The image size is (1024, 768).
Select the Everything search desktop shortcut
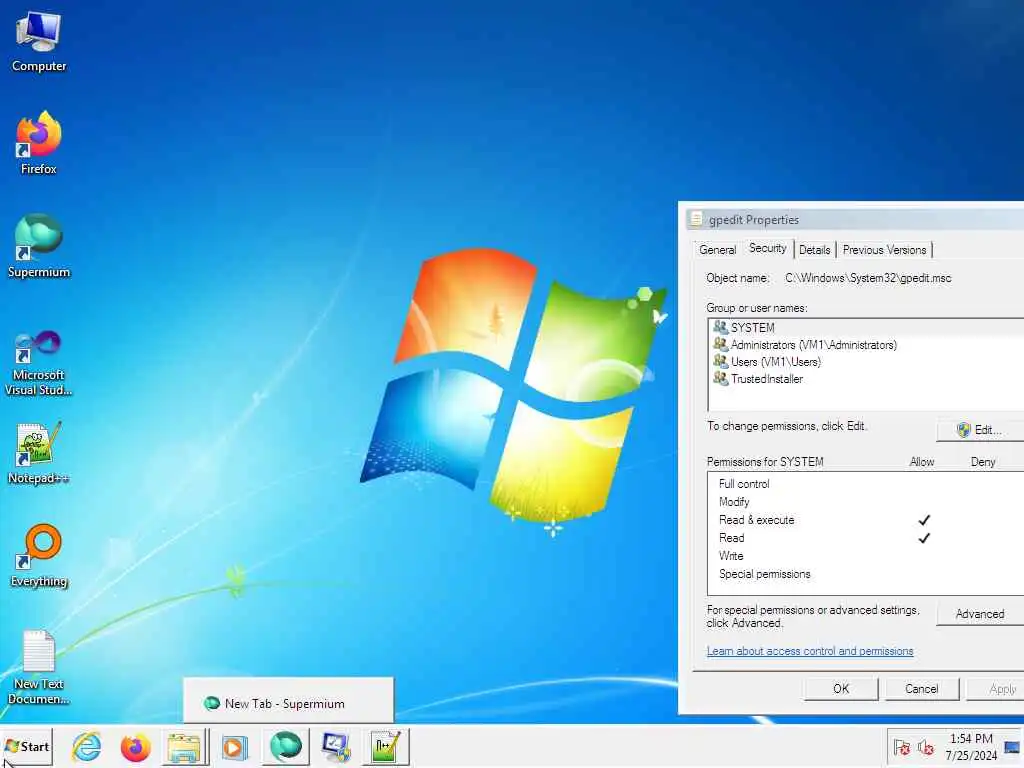39,556
